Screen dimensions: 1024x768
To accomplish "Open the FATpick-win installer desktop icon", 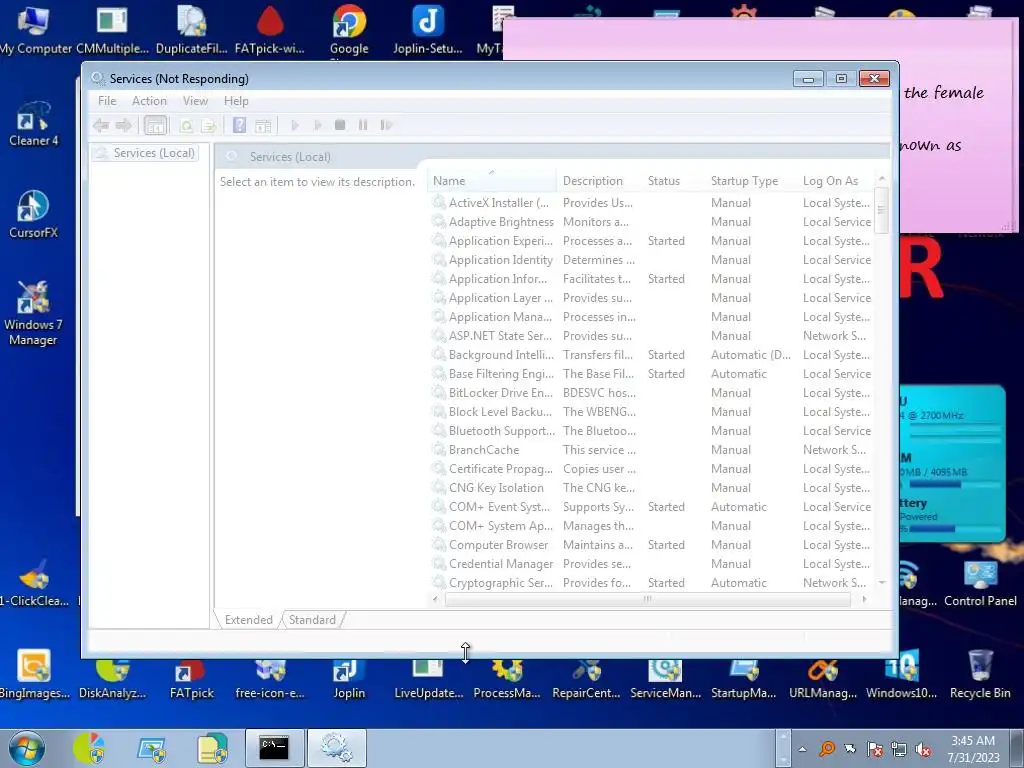I will click(x=270, y=29).
